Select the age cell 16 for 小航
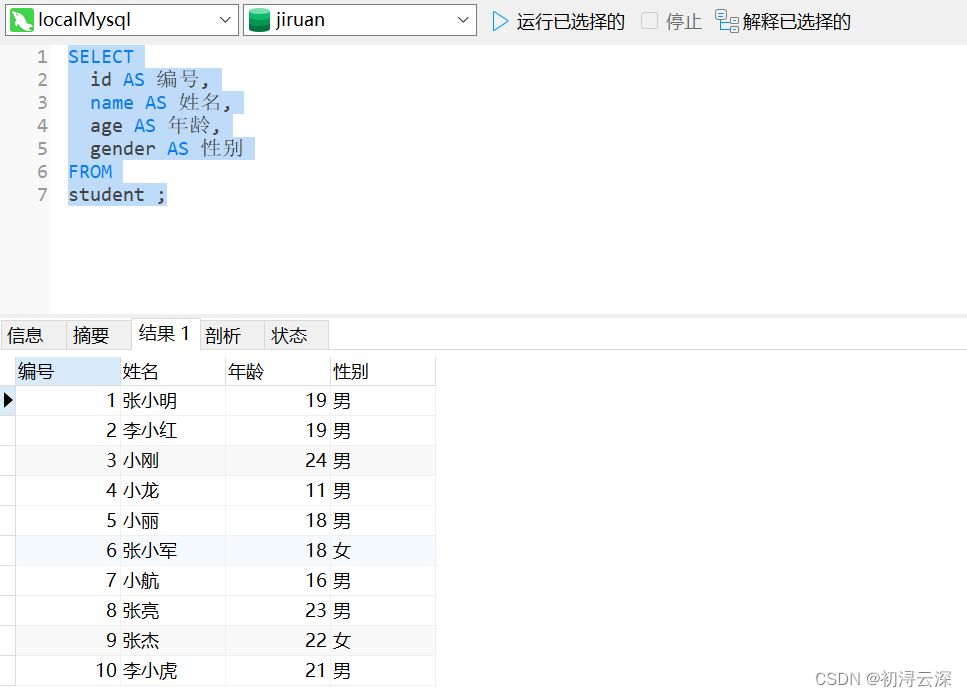967x697 pixels. [278, 581]
